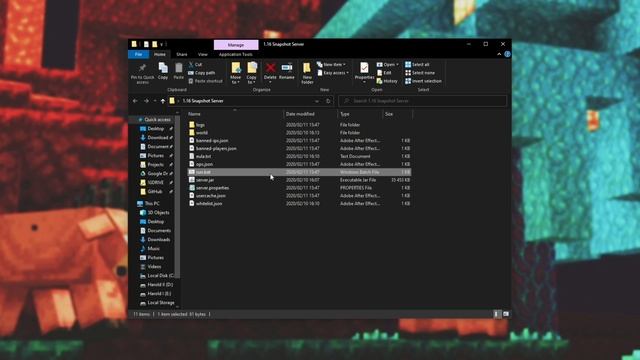Viewport: 640px width, 360px height.
Task: Open pinned Desktop under Quick access
Action: coord(156,129)
